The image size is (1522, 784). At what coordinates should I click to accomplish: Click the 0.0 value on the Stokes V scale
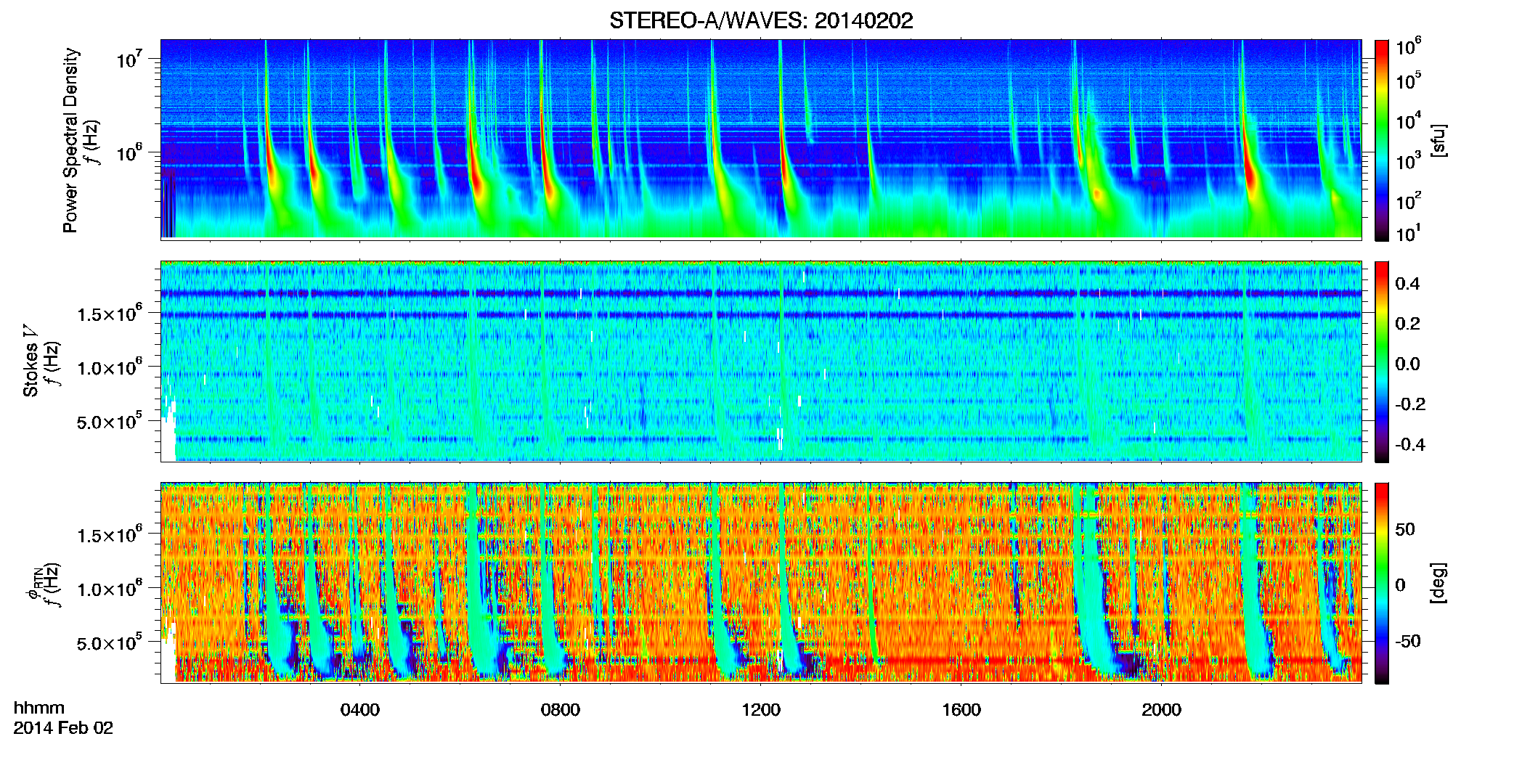(1407, 364)
